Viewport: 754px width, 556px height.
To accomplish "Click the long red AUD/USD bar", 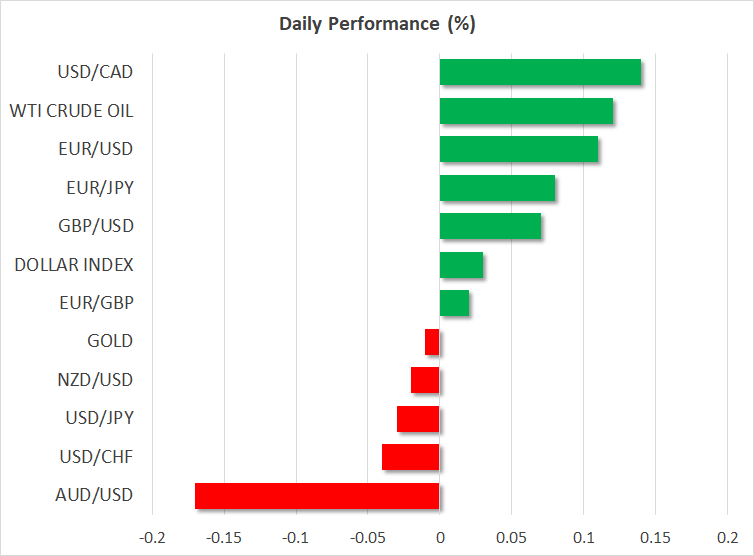I will click(x=317, y=496).
